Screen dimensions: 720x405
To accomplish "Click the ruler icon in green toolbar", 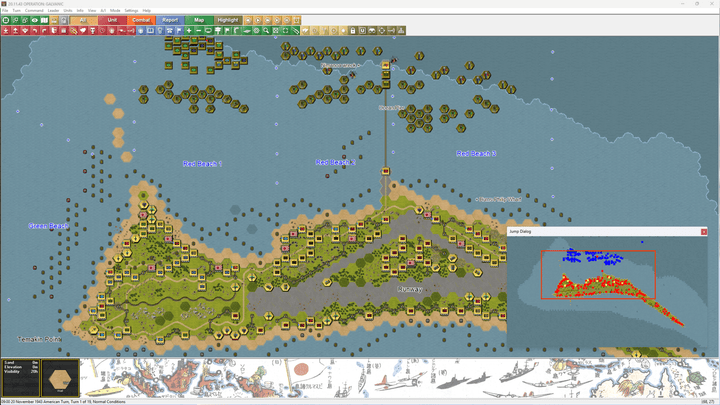I will pyautogui.click(x=295, y=31).
